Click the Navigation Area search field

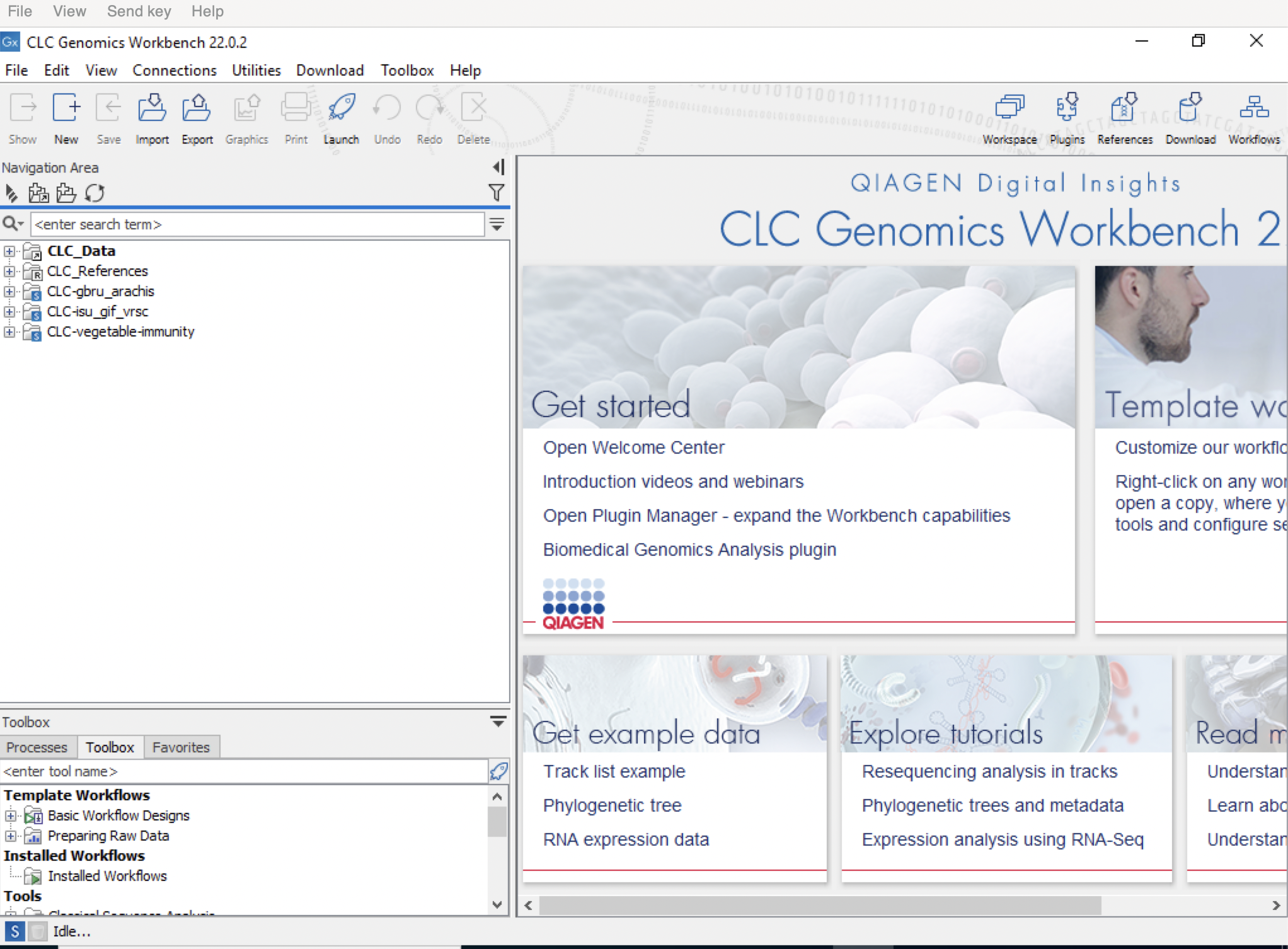tap(257, 224)
